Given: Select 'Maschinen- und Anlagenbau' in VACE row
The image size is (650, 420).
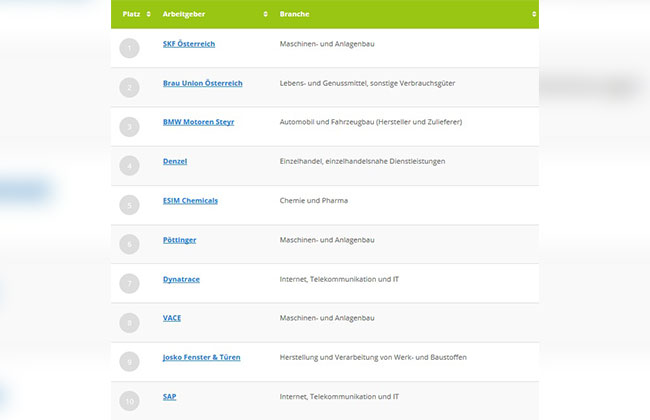Looking at the screenshot, I should tap(327, 318).
